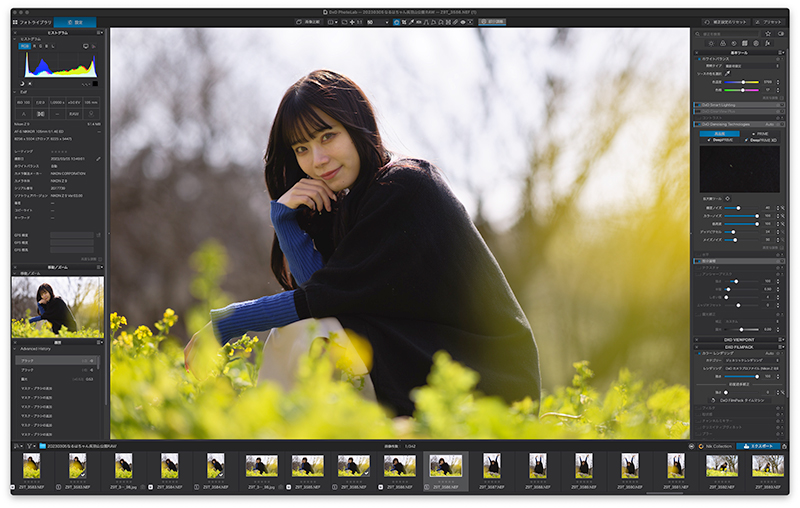Switch to the Customize (設定) tab
Viewport: 800px width, 508px height.
[x=75, y=22]
